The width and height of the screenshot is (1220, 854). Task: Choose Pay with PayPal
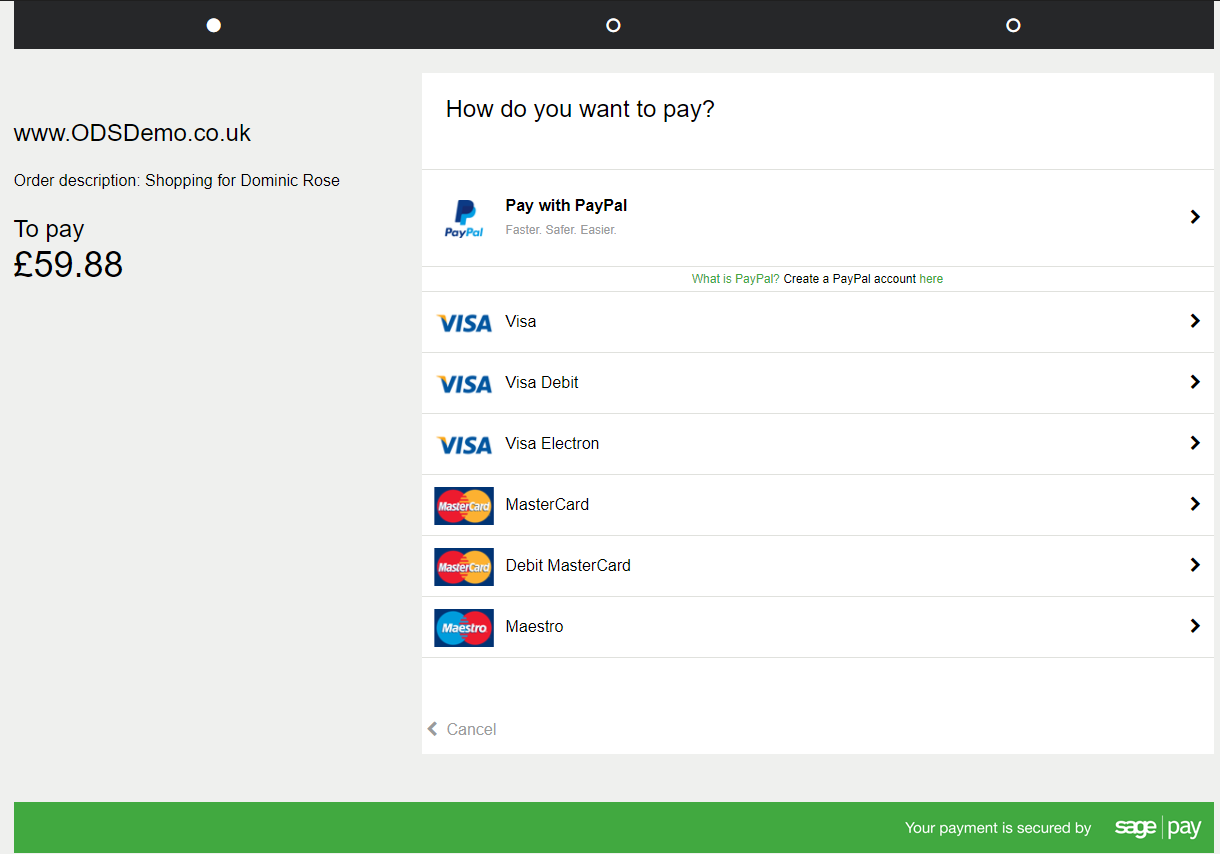(818, 218)
